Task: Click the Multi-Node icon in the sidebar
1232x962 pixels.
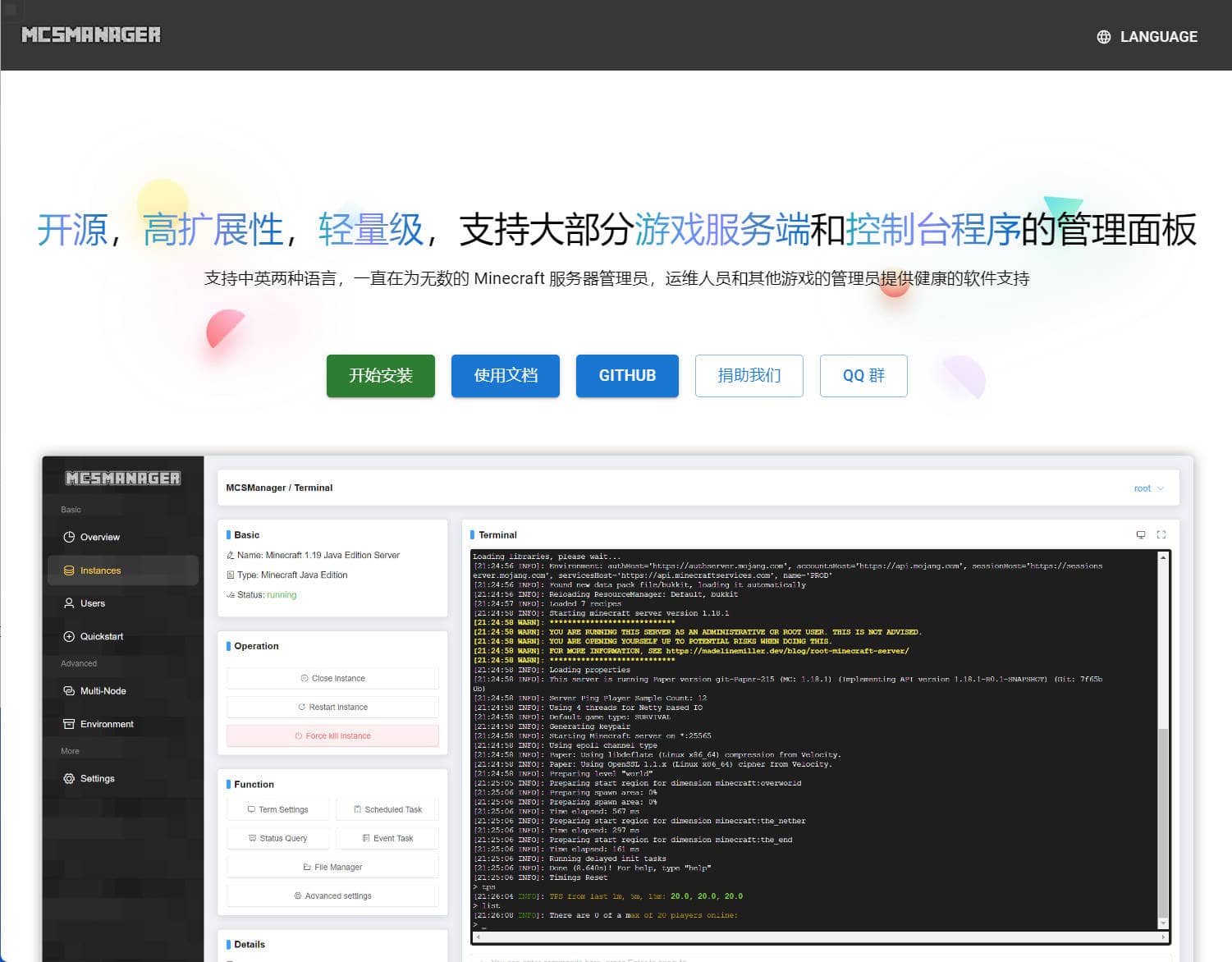Action: click(69, 691)
